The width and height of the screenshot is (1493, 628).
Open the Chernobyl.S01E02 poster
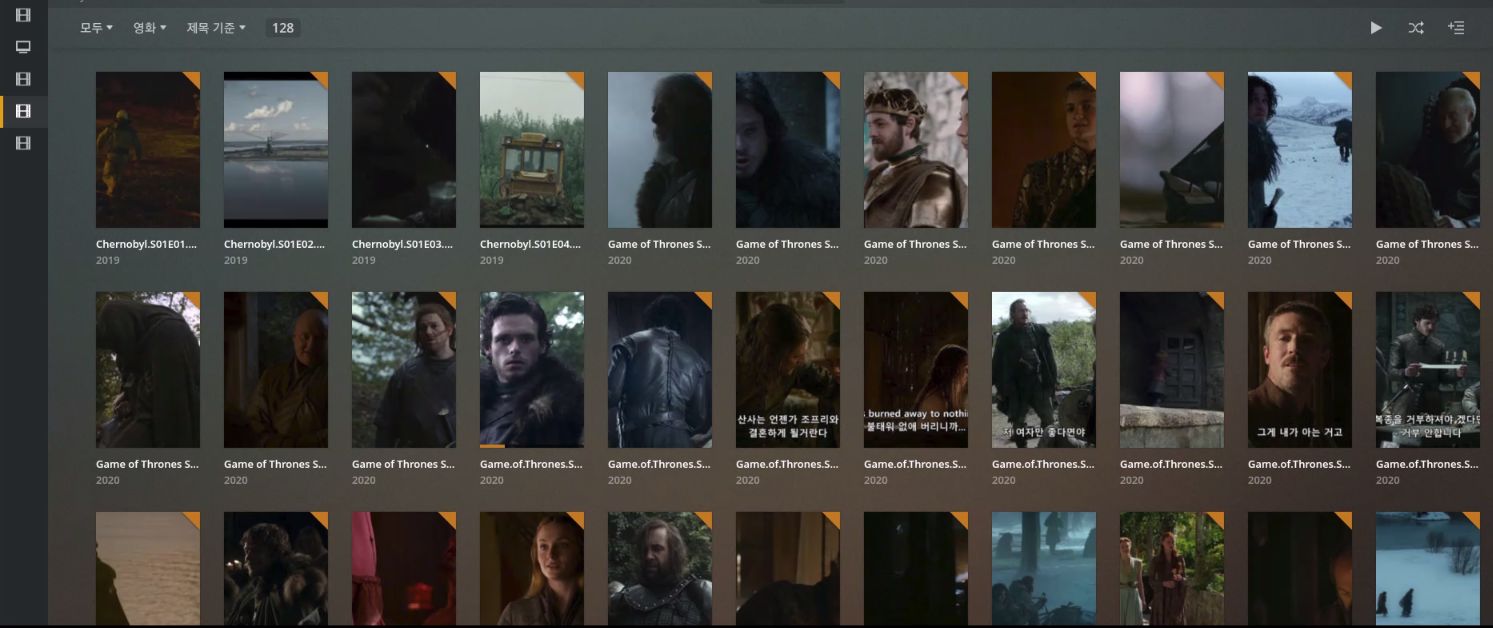click(276, 150)
